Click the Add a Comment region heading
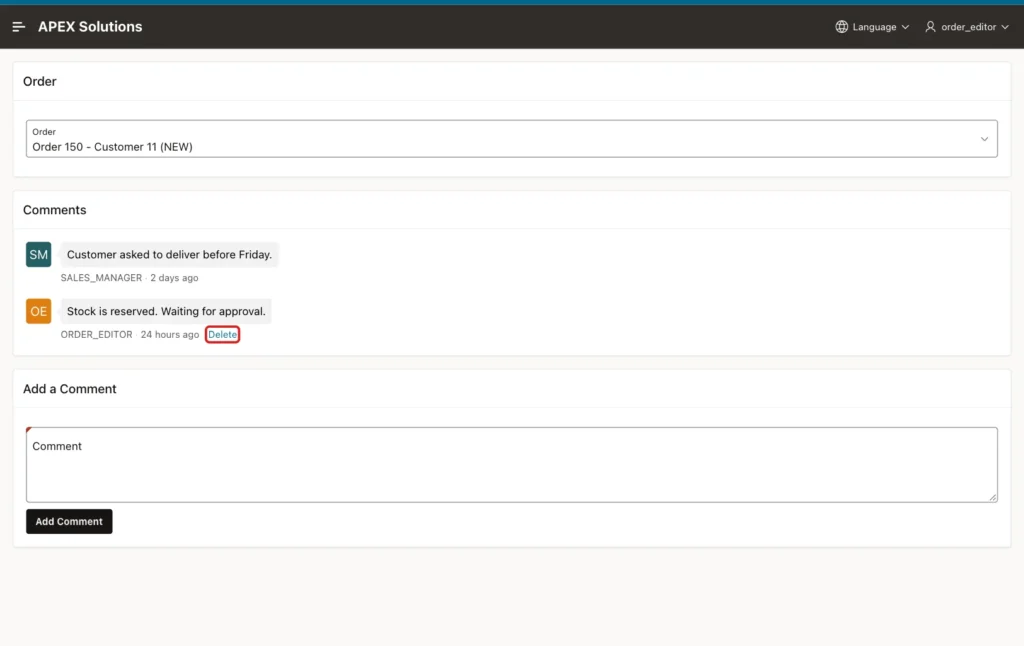1024x646 pixels. pyautogui.click(x=70, y=389)
